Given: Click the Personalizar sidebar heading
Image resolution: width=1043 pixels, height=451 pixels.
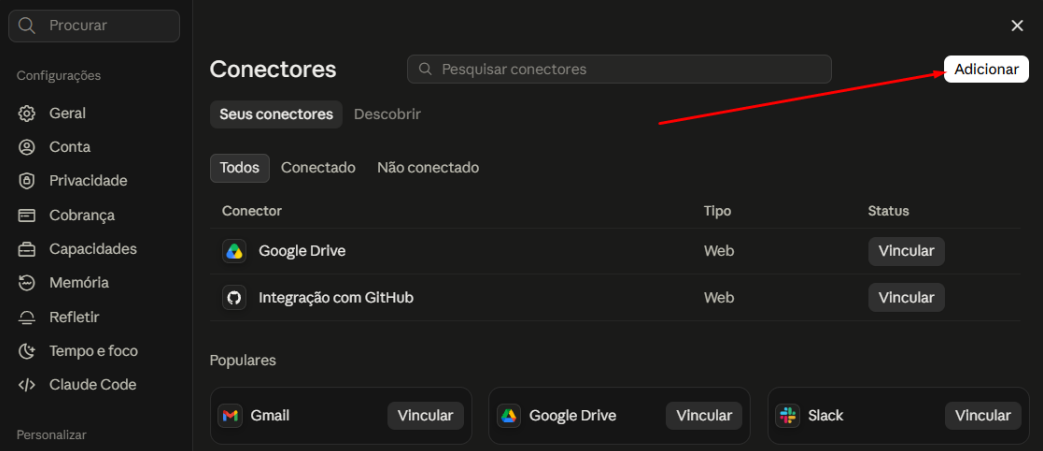Looking at the screenshot, I should coord(51,435).
